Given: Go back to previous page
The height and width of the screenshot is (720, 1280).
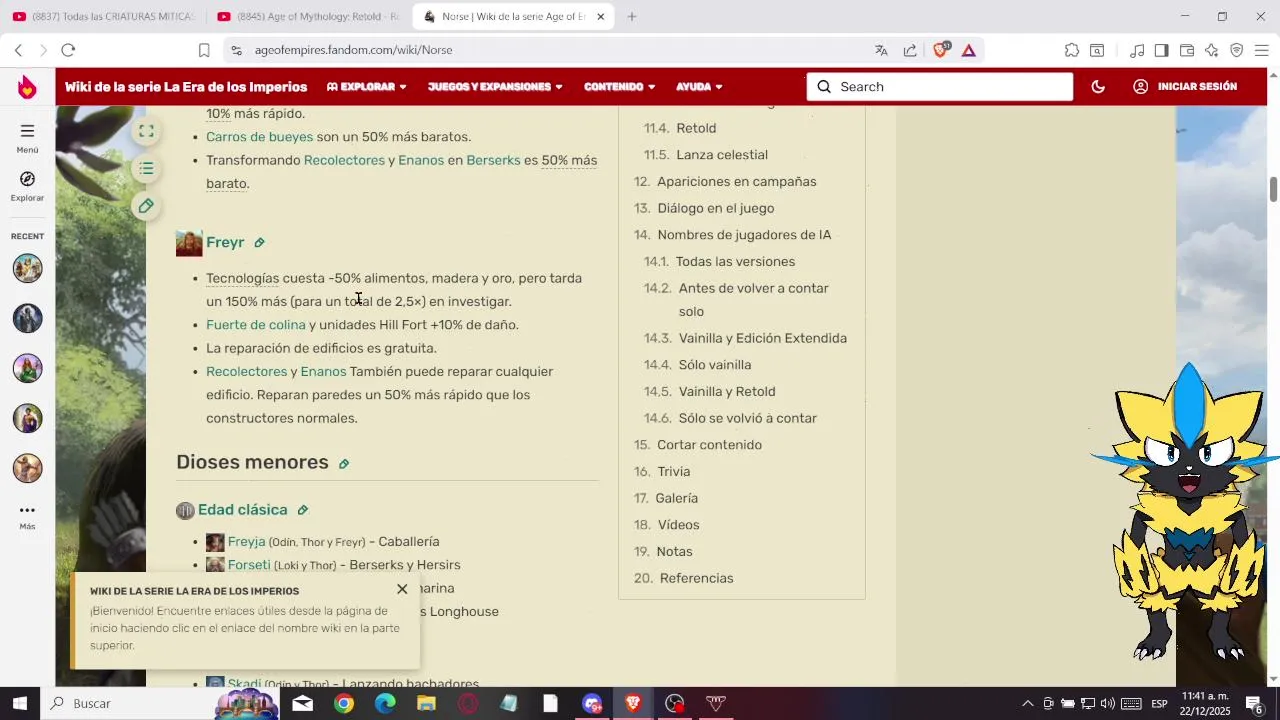Looking at the screenshot, I should pos(18,50).
